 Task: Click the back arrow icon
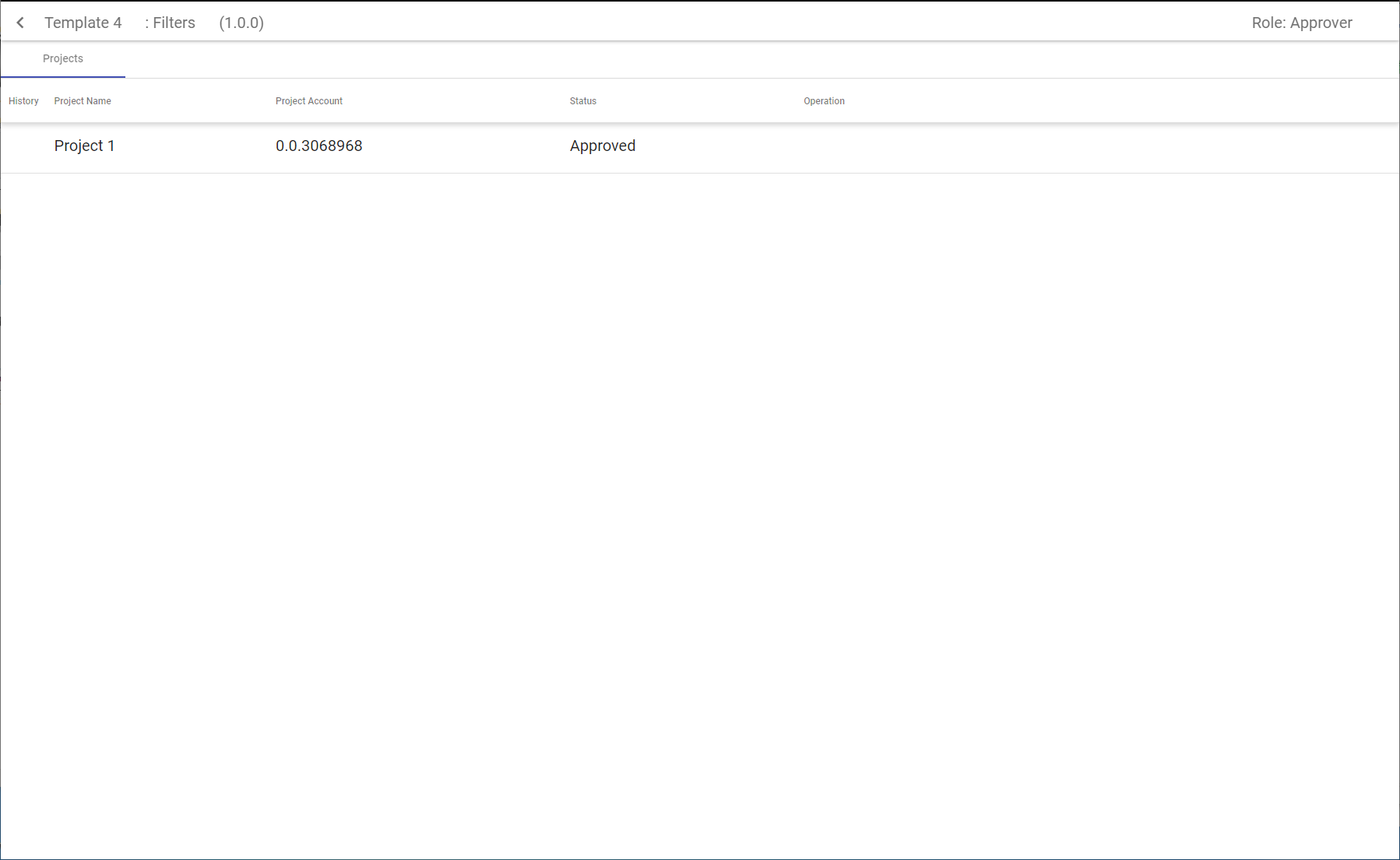20,23
